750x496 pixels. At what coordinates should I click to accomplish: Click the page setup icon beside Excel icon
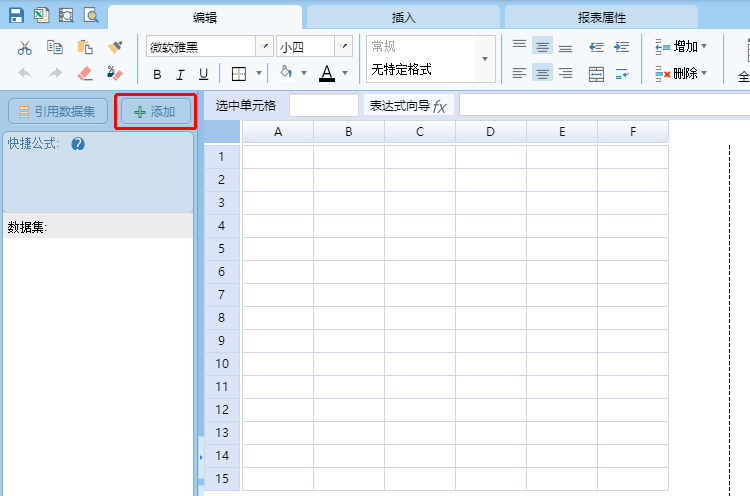click(x=66, y=15)
